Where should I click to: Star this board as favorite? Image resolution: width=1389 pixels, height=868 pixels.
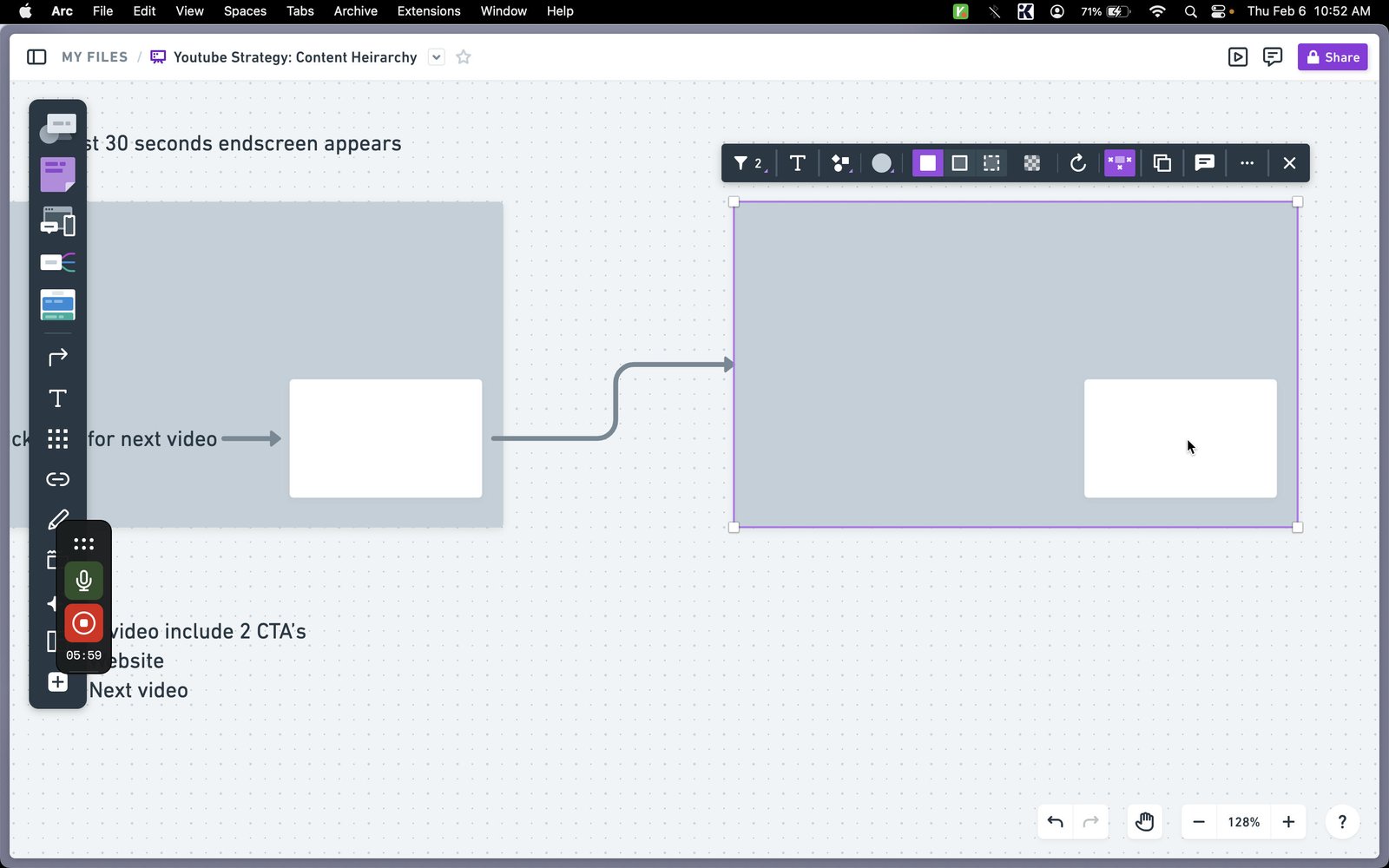464,57
